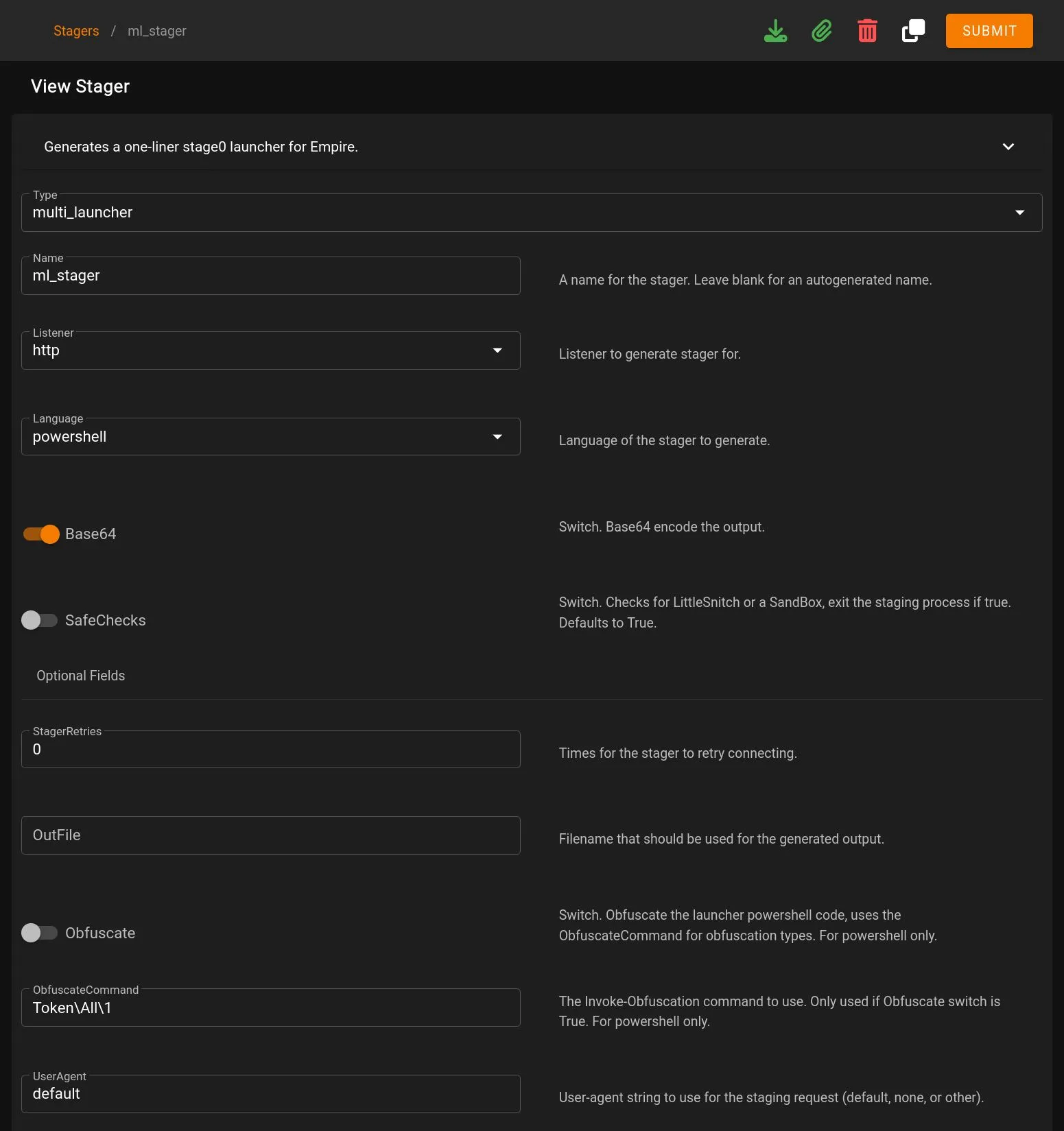Click 'Times for the stager to retry connecting.' text
Screen dimensions: 1064x1131
tap(678, 753)
